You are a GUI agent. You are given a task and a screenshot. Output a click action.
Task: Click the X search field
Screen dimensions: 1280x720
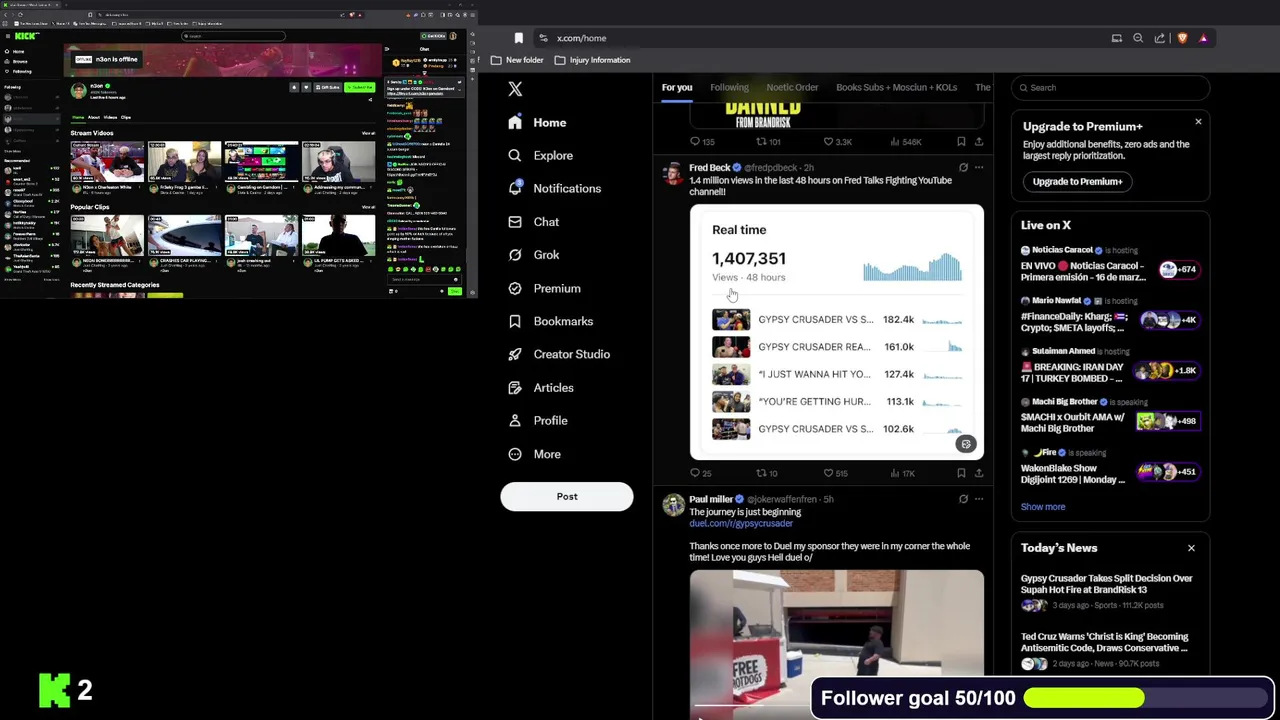1110,88
